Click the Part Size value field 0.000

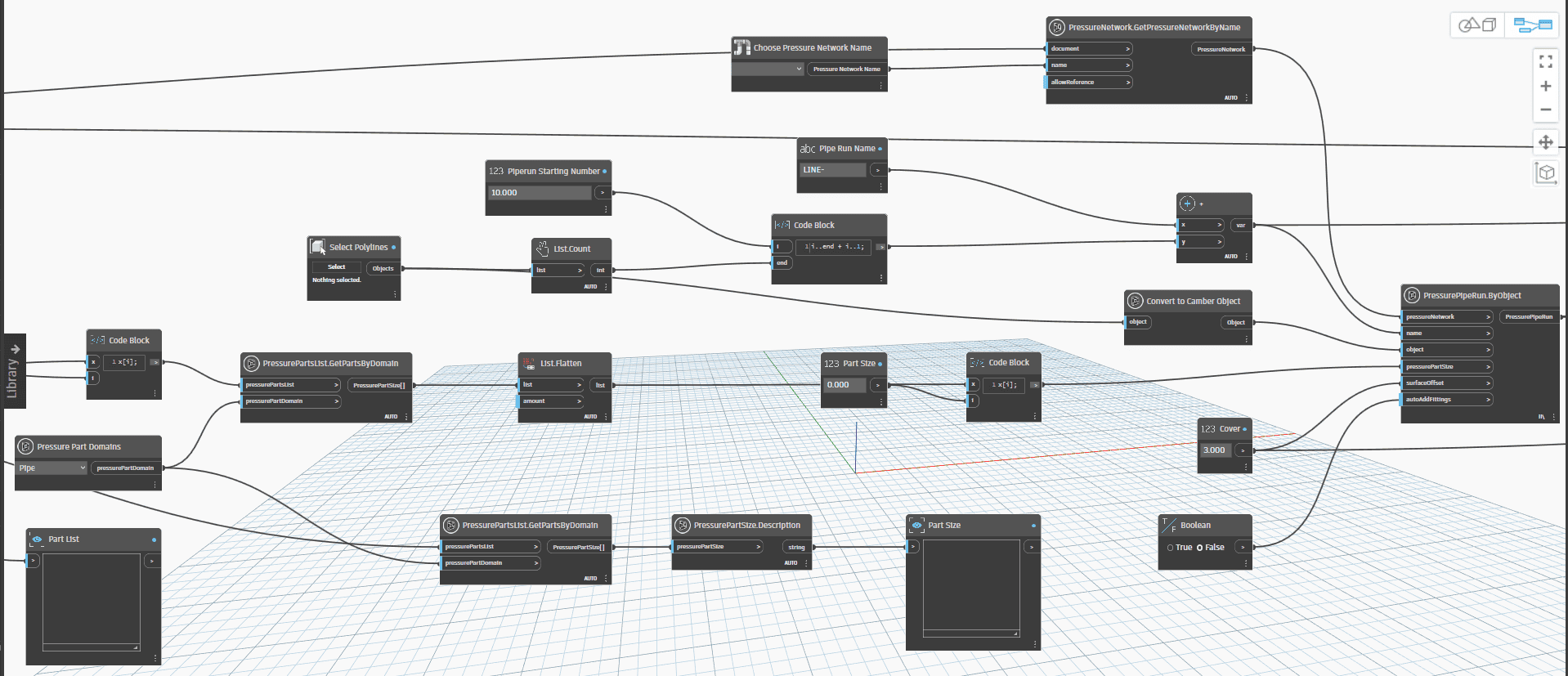point(844,385)
